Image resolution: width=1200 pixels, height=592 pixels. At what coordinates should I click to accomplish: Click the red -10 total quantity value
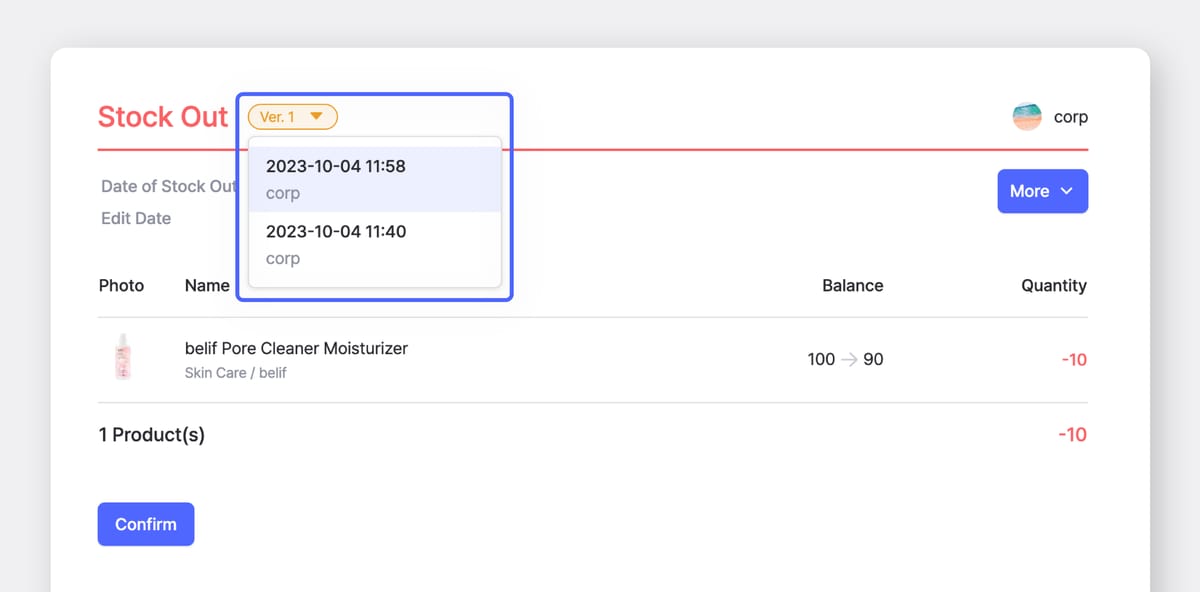point(1072,434)
